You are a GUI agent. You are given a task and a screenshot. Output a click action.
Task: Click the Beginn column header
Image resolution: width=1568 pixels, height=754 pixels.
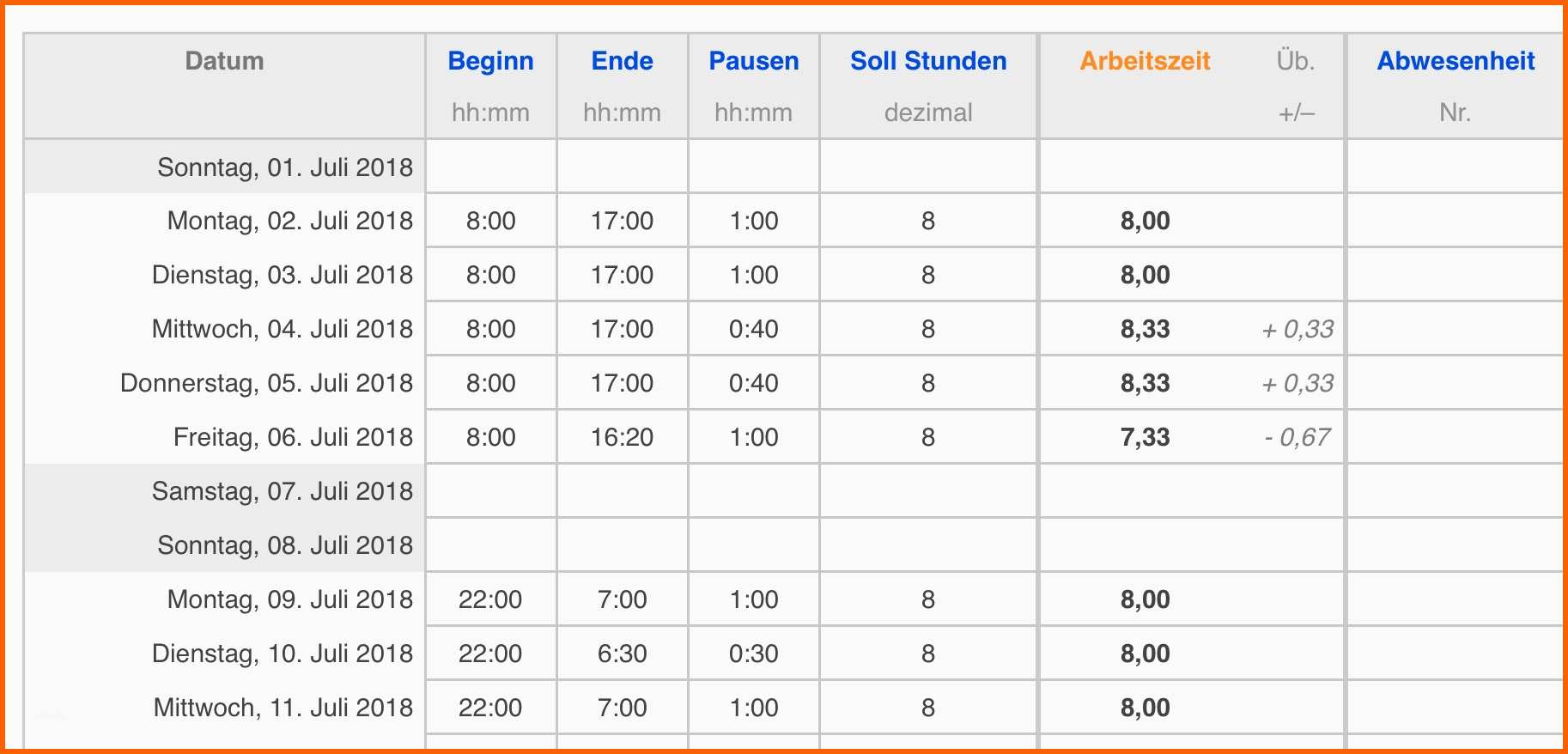[490, 61]
